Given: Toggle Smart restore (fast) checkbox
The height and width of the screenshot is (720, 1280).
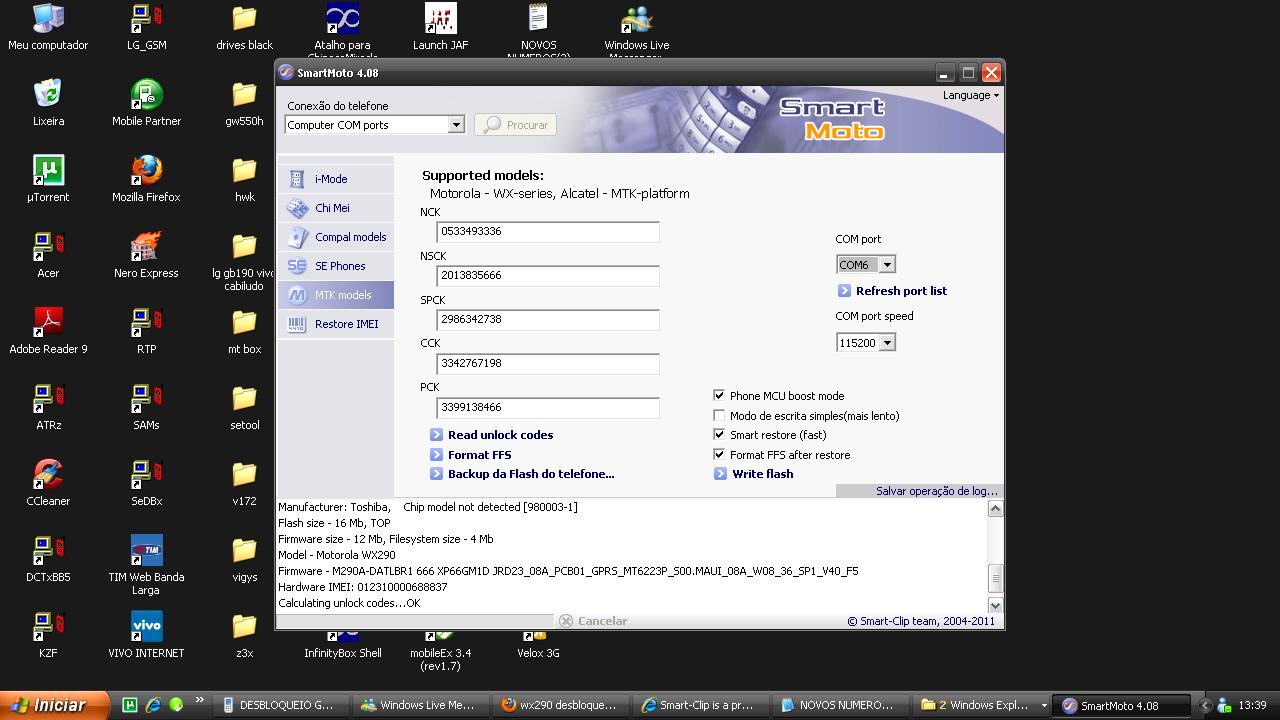Looking at the screenshot, I should pos(719,435).
